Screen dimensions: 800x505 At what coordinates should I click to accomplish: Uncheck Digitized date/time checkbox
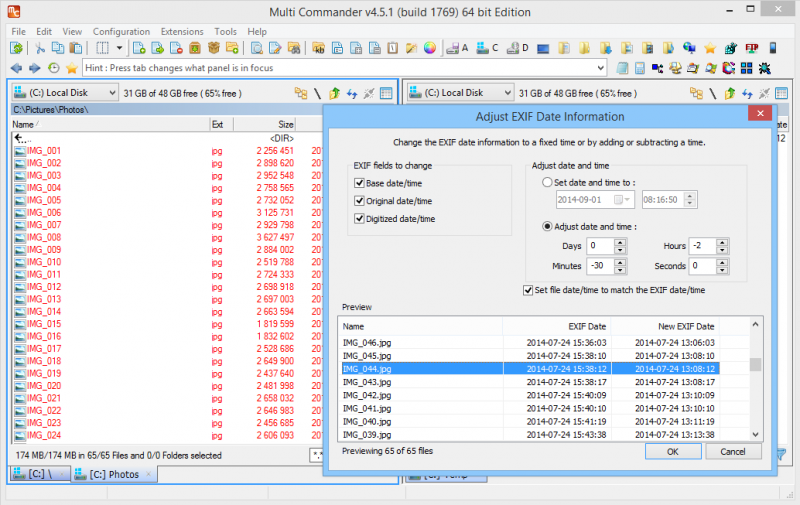[x=359, y=219]
